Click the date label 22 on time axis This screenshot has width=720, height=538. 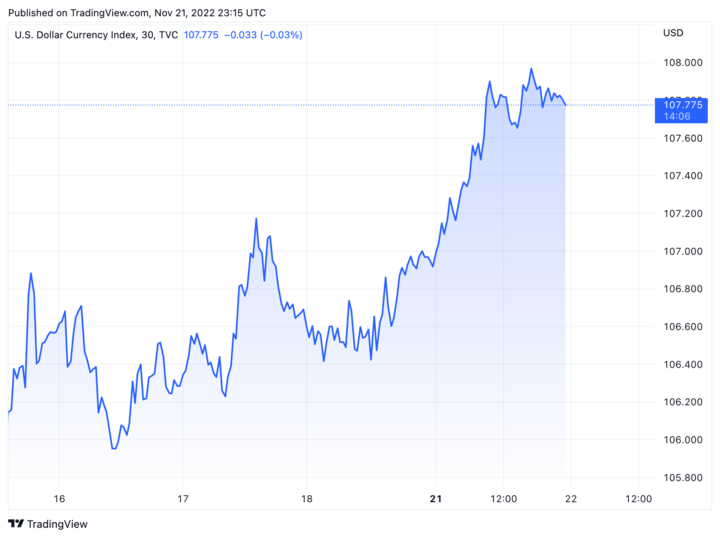(x=571, y=499)
